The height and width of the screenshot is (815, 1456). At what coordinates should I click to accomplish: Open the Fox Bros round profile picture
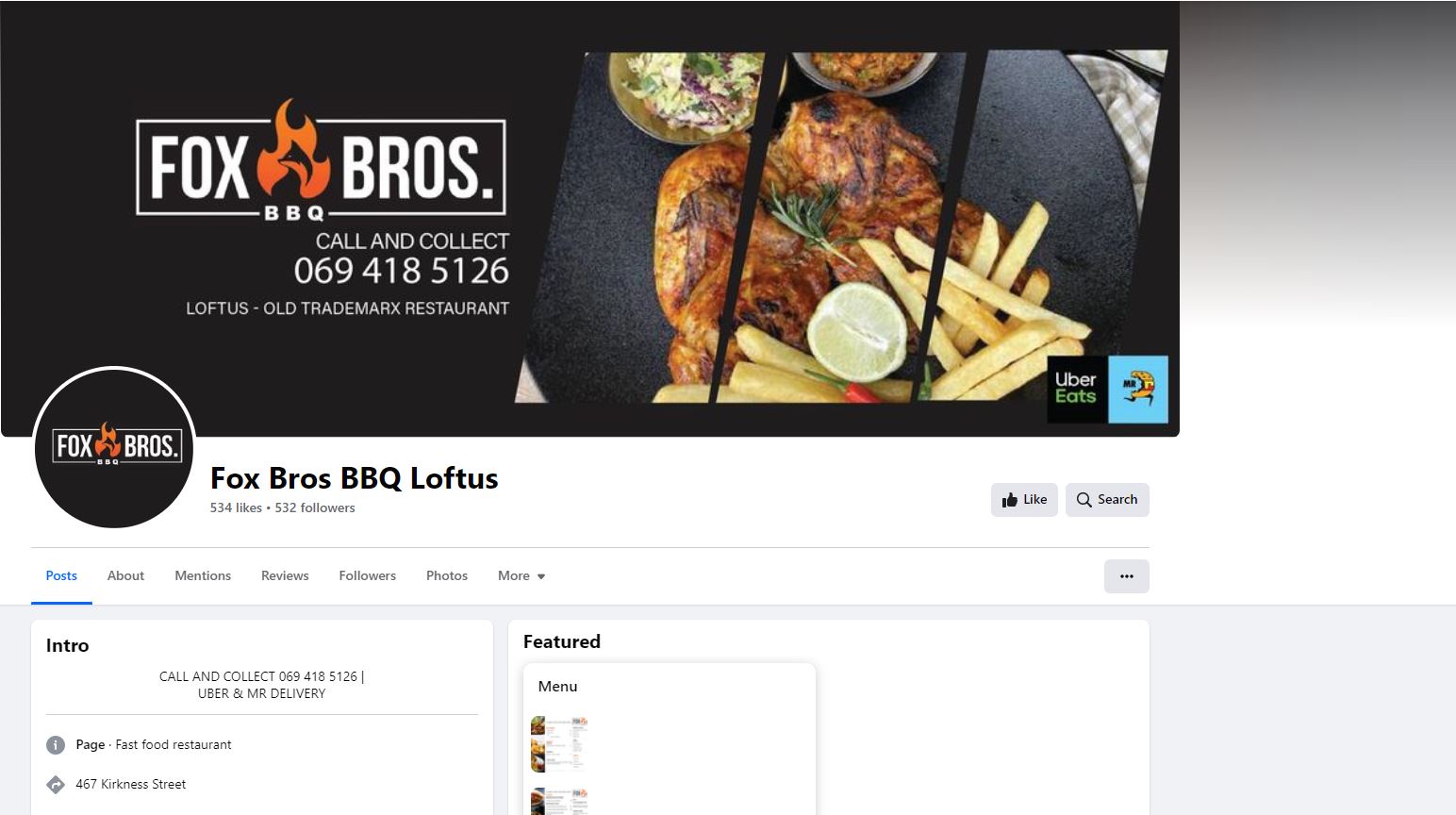[115, 447]
